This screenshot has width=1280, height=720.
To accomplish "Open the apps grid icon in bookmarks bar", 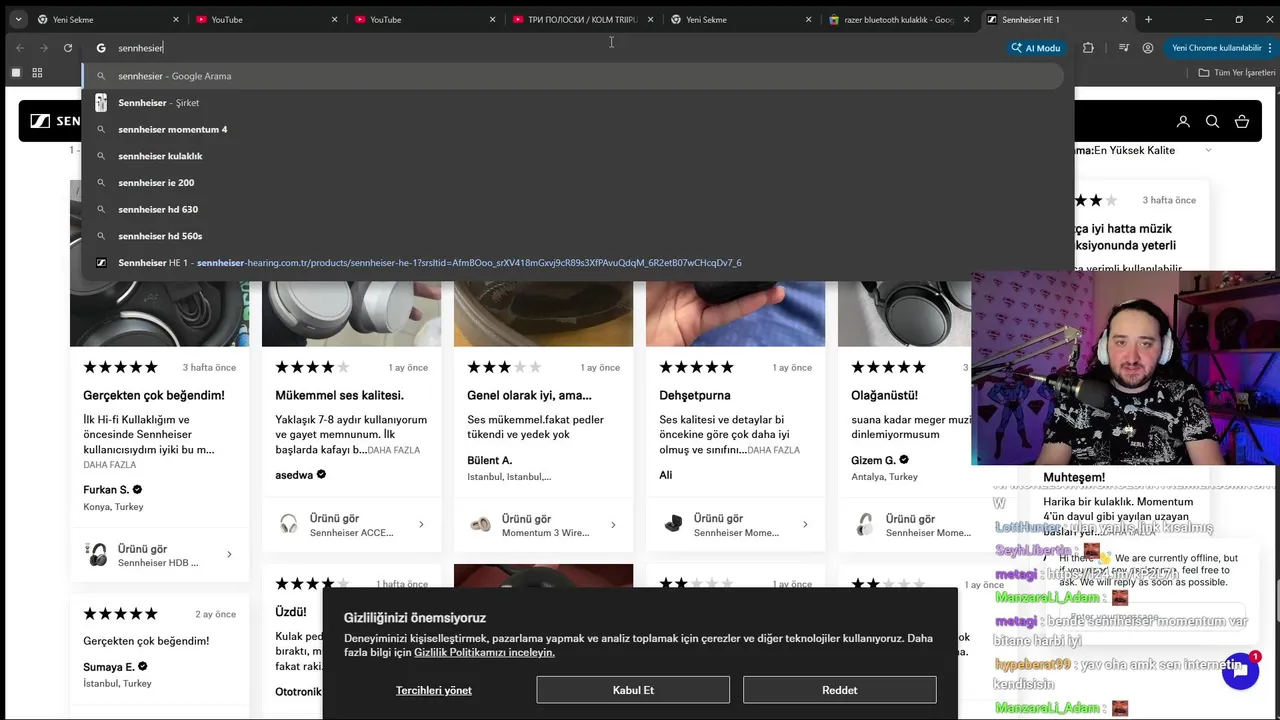I will point(37,73).
